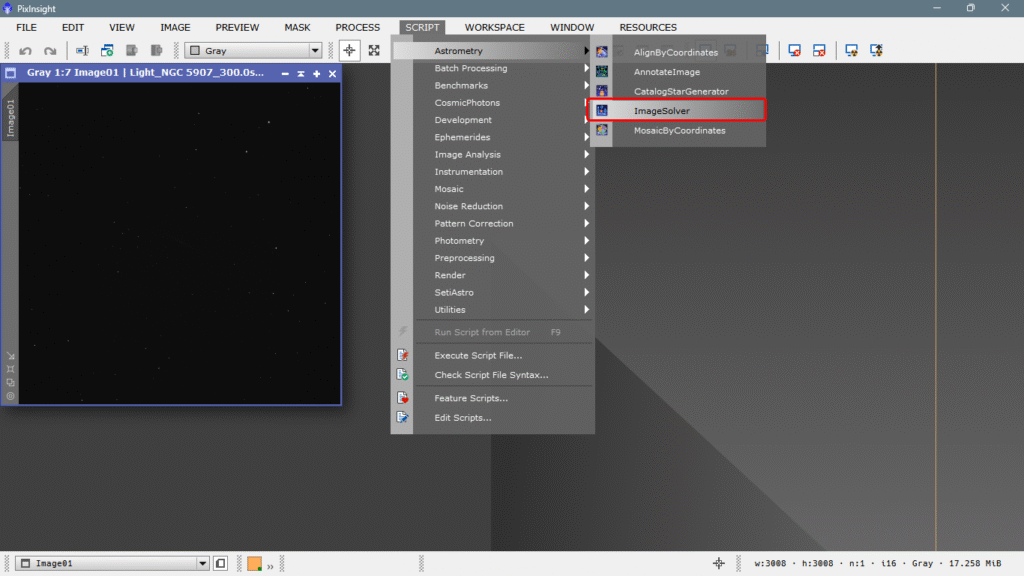1024x576 pixels.
Task: Click the rename image identifier toolbar icon
Action: (82, 50)
